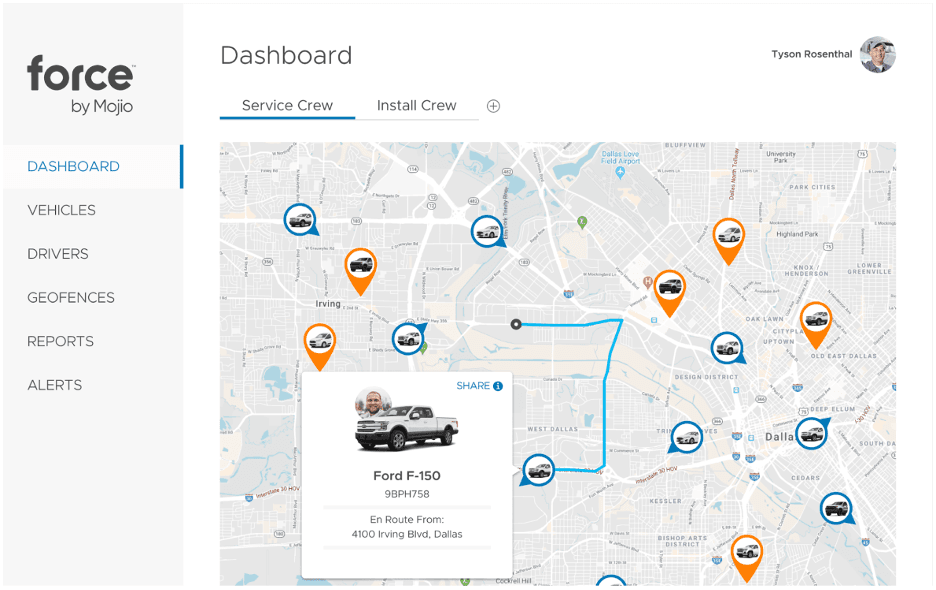936x590 pixels.
Task: Switch to the Service Crew tab
Action: 287,106
